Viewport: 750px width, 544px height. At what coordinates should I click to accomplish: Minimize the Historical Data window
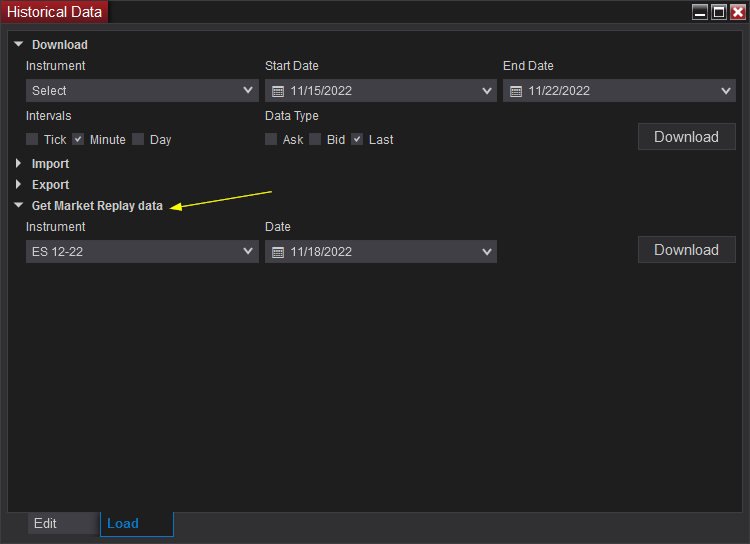click(x=700, y=12)
